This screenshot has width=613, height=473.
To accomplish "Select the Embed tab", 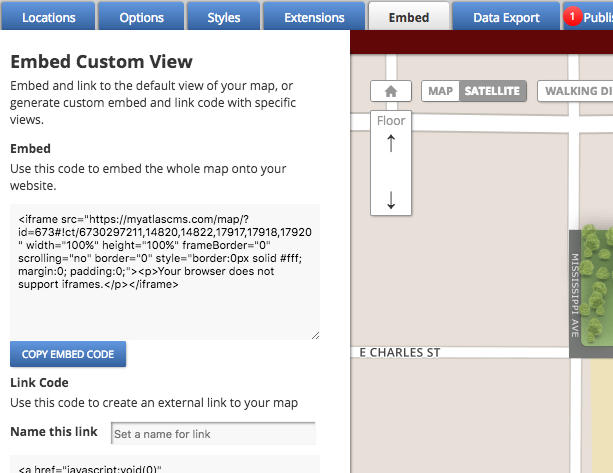I will click(x=409, y=17).
